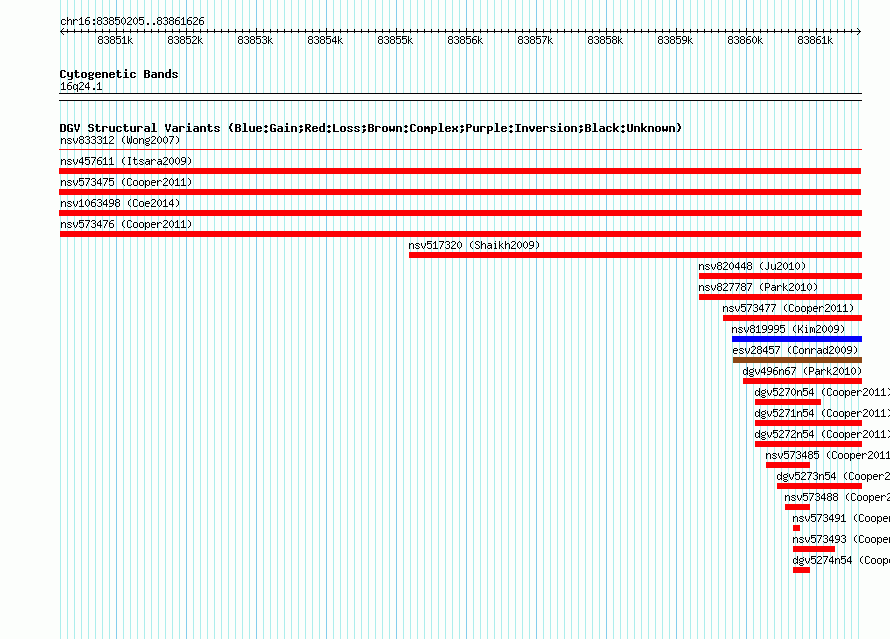Viewport: 890px width, 639px height.
Task: Click the 16q24.1 cytogenetic band bar
Action: tap(460, 97)
